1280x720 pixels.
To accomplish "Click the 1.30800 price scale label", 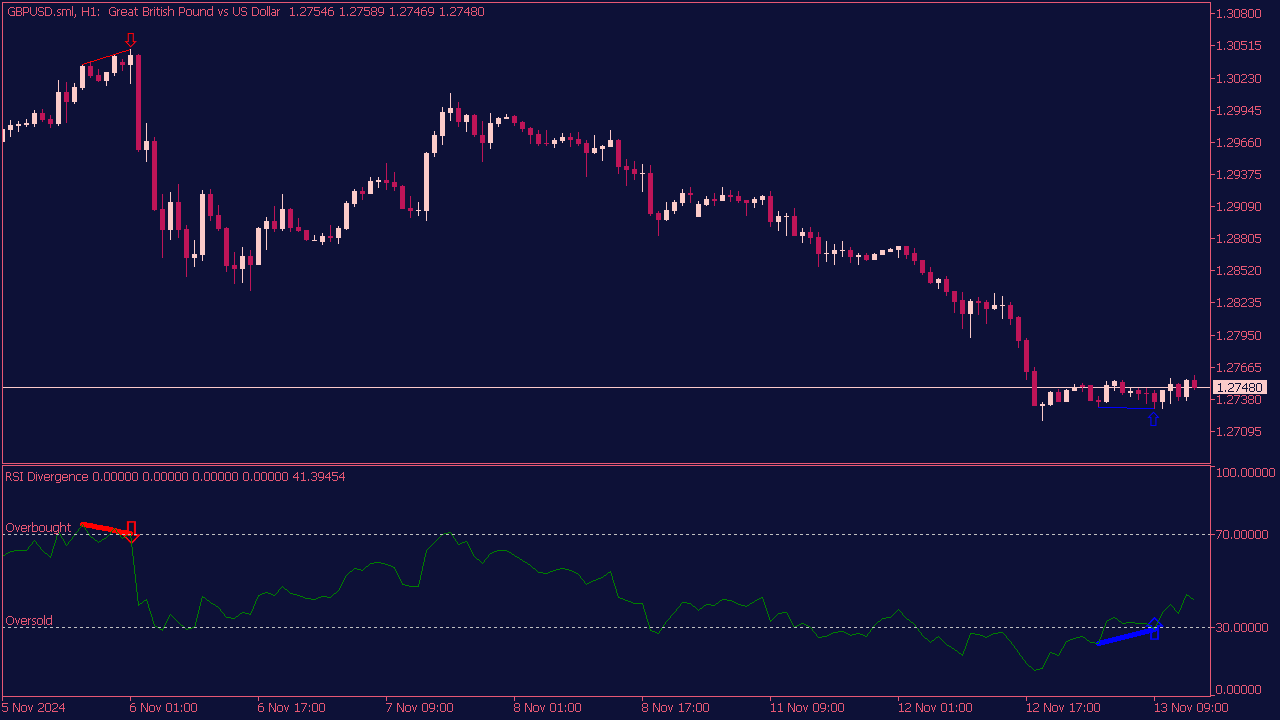I will [1239, 14].
